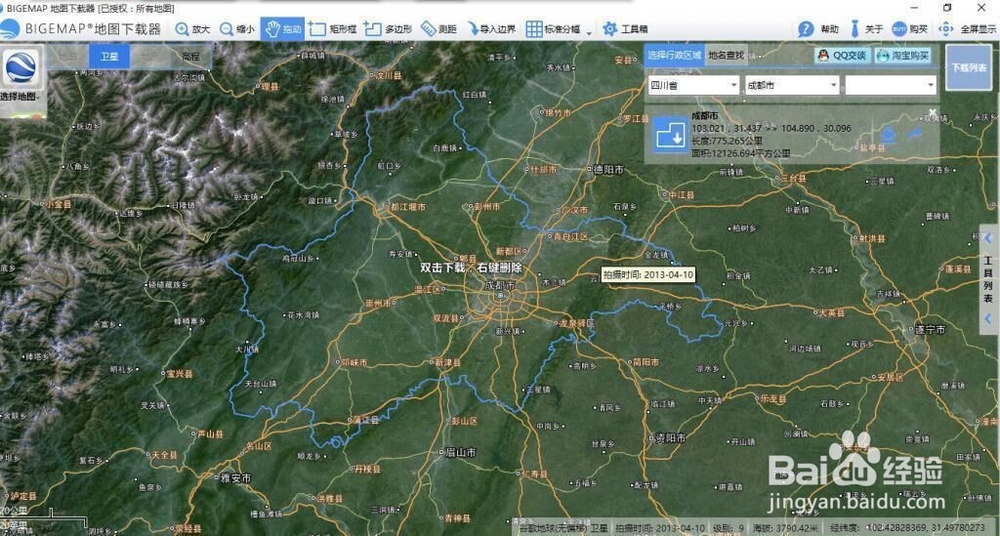This screenshot has height=536, width=1000.
Task: Open the 下载列表 download list
Action: point(969,67)
